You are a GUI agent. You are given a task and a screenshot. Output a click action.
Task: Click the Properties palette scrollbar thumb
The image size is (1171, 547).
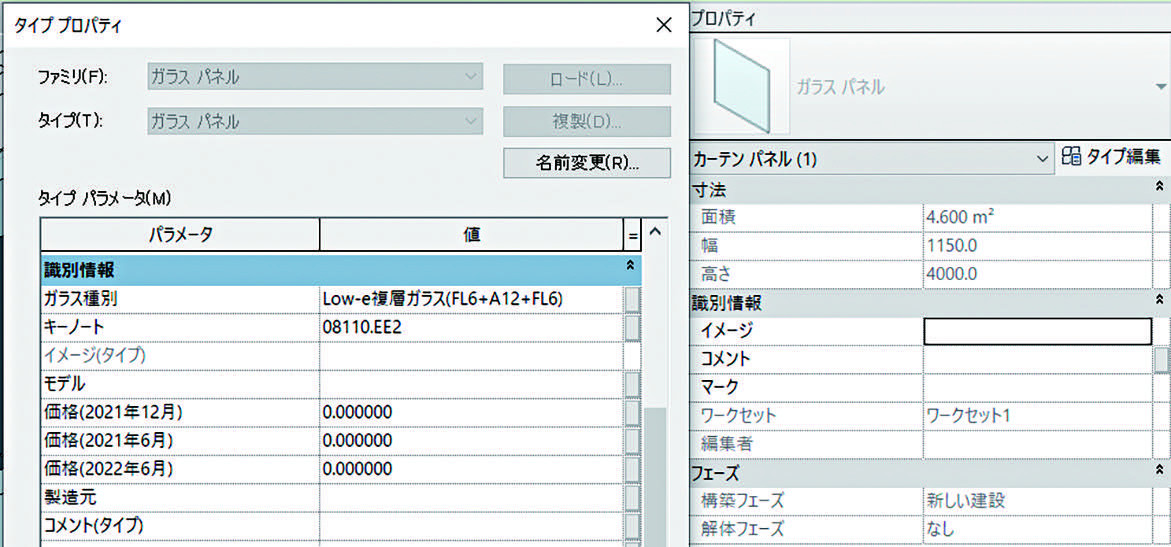[x=1161, y=360]
